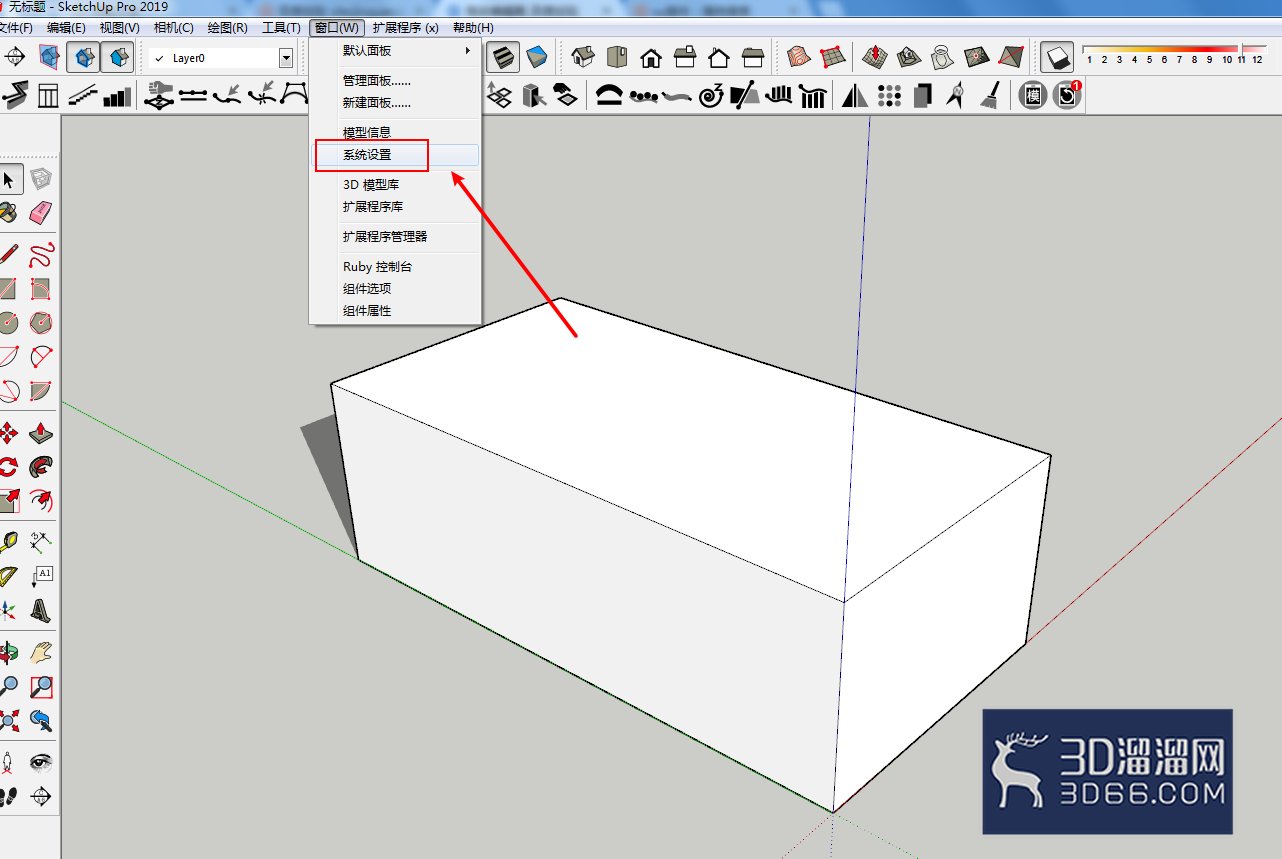Select the Tape Measure tool

click(8, 541)
